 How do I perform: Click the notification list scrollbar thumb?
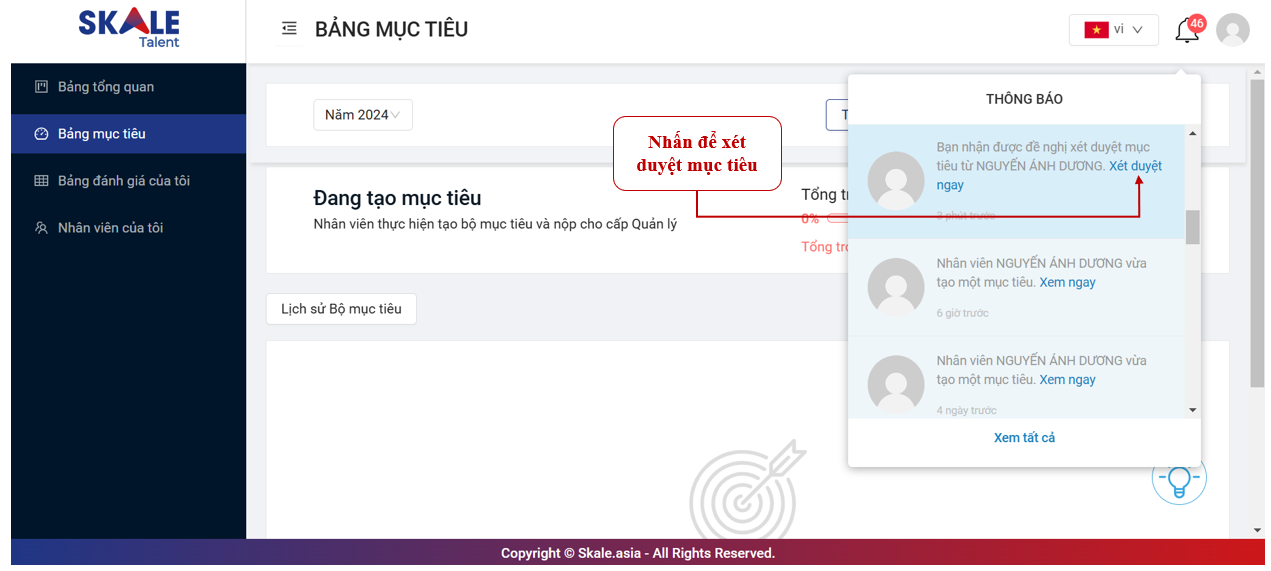[x=1192, y=227]
